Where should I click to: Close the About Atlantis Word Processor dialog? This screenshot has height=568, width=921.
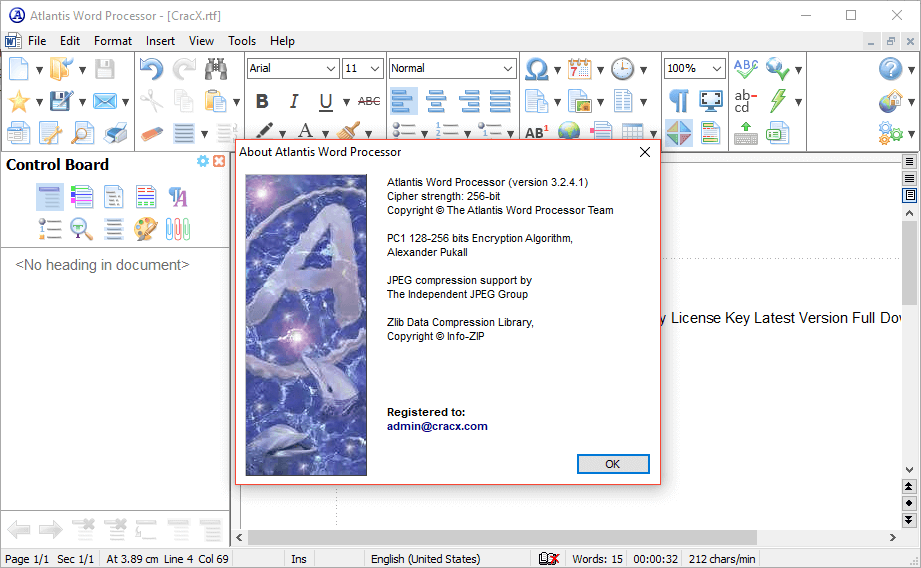[644, 152]
